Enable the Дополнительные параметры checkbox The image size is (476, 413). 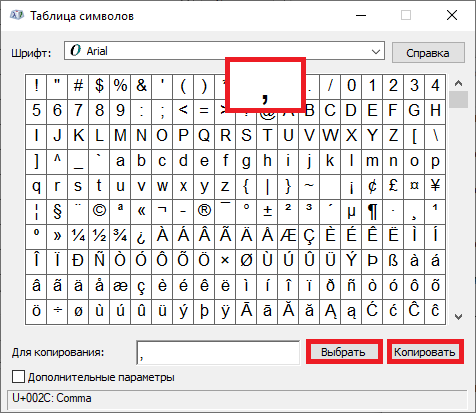pyautogui.click(x=18, y=377)
